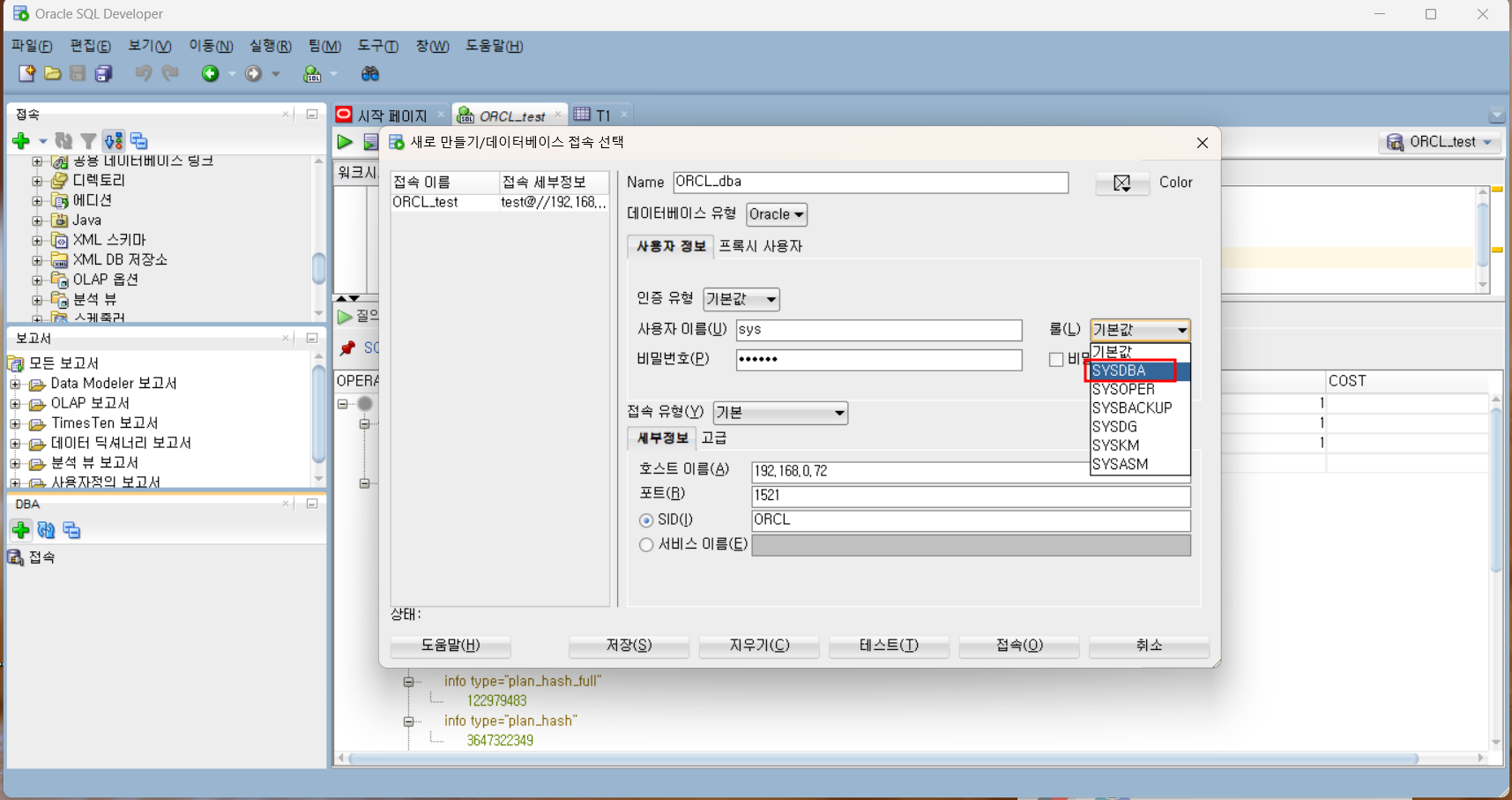
Task: Choose SYSASM from the role list
Action: coord(1140,464)
